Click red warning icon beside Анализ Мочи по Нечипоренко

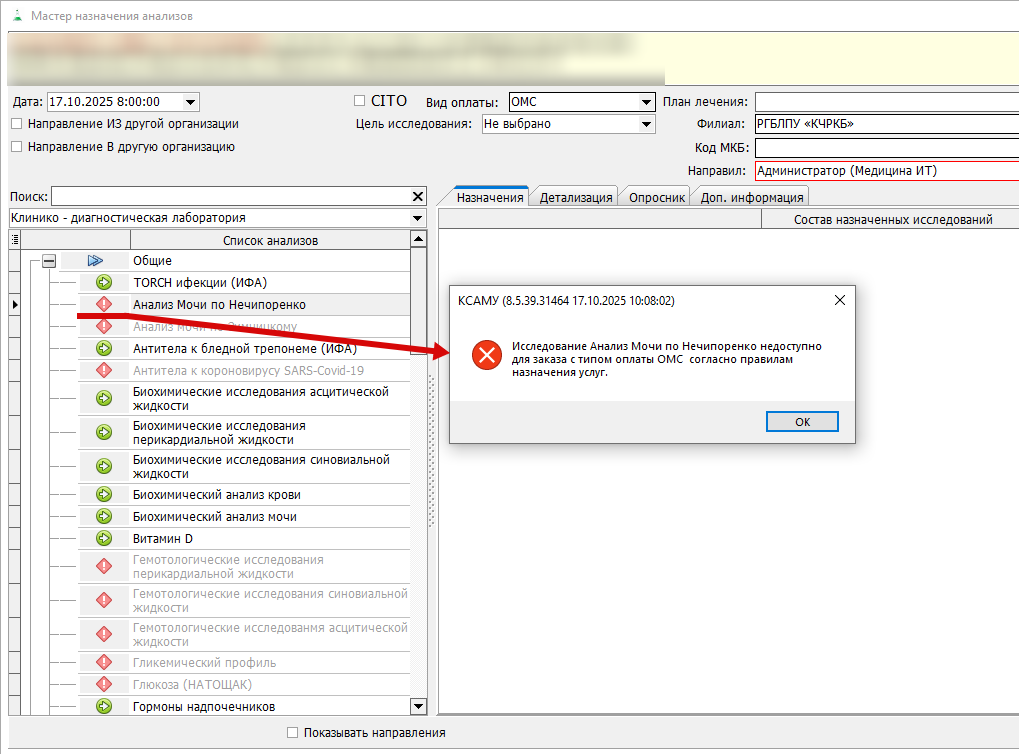click(x=103, y=304)
